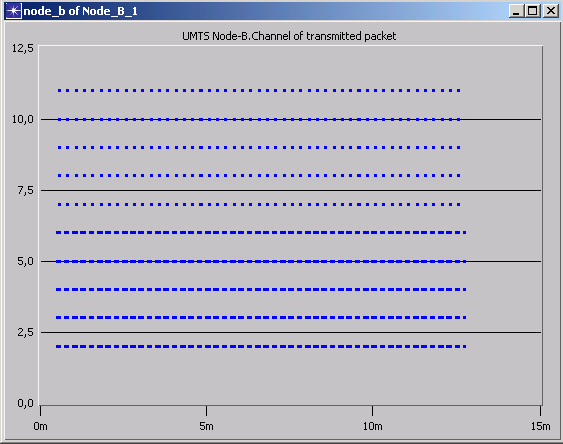Click the dotted data series at value 7

[x=259, y=205]
